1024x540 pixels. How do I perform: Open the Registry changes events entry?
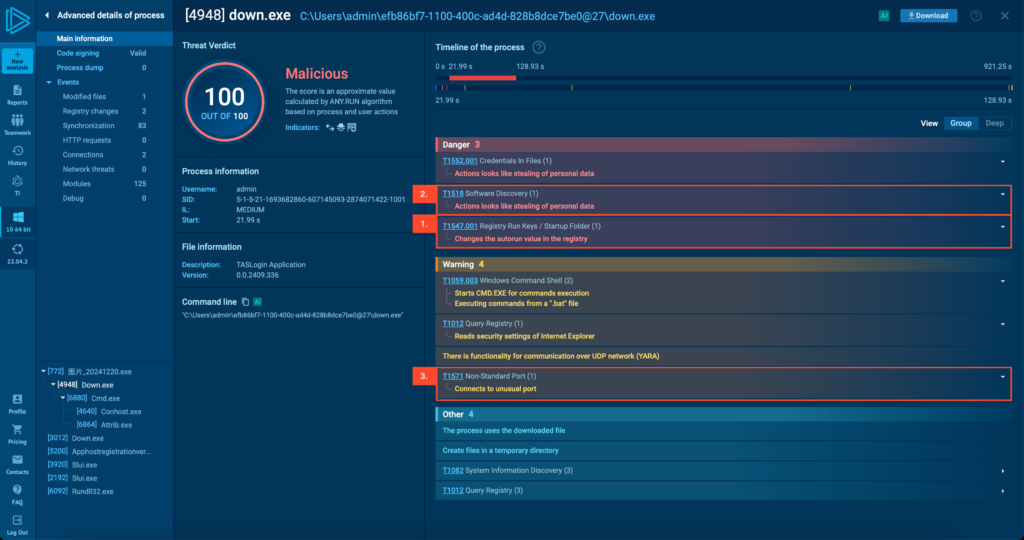click(90, 111)
